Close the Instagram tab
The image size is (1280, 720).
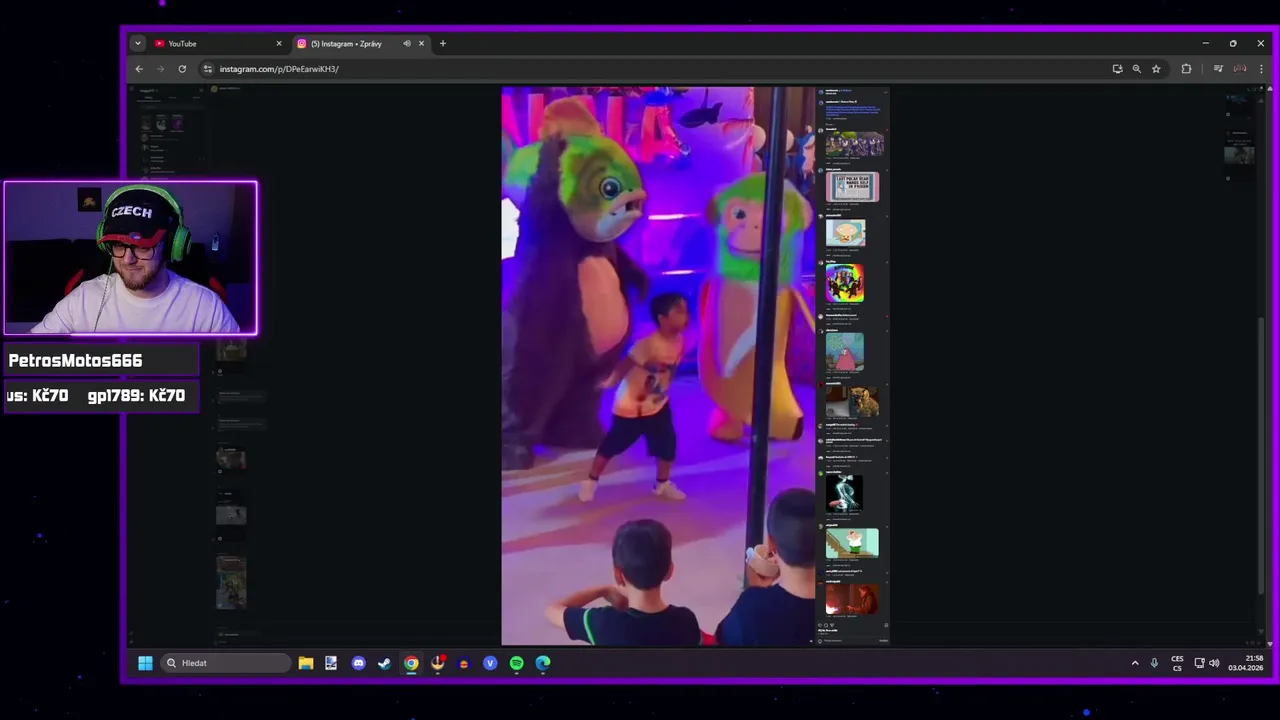[421, 44]
